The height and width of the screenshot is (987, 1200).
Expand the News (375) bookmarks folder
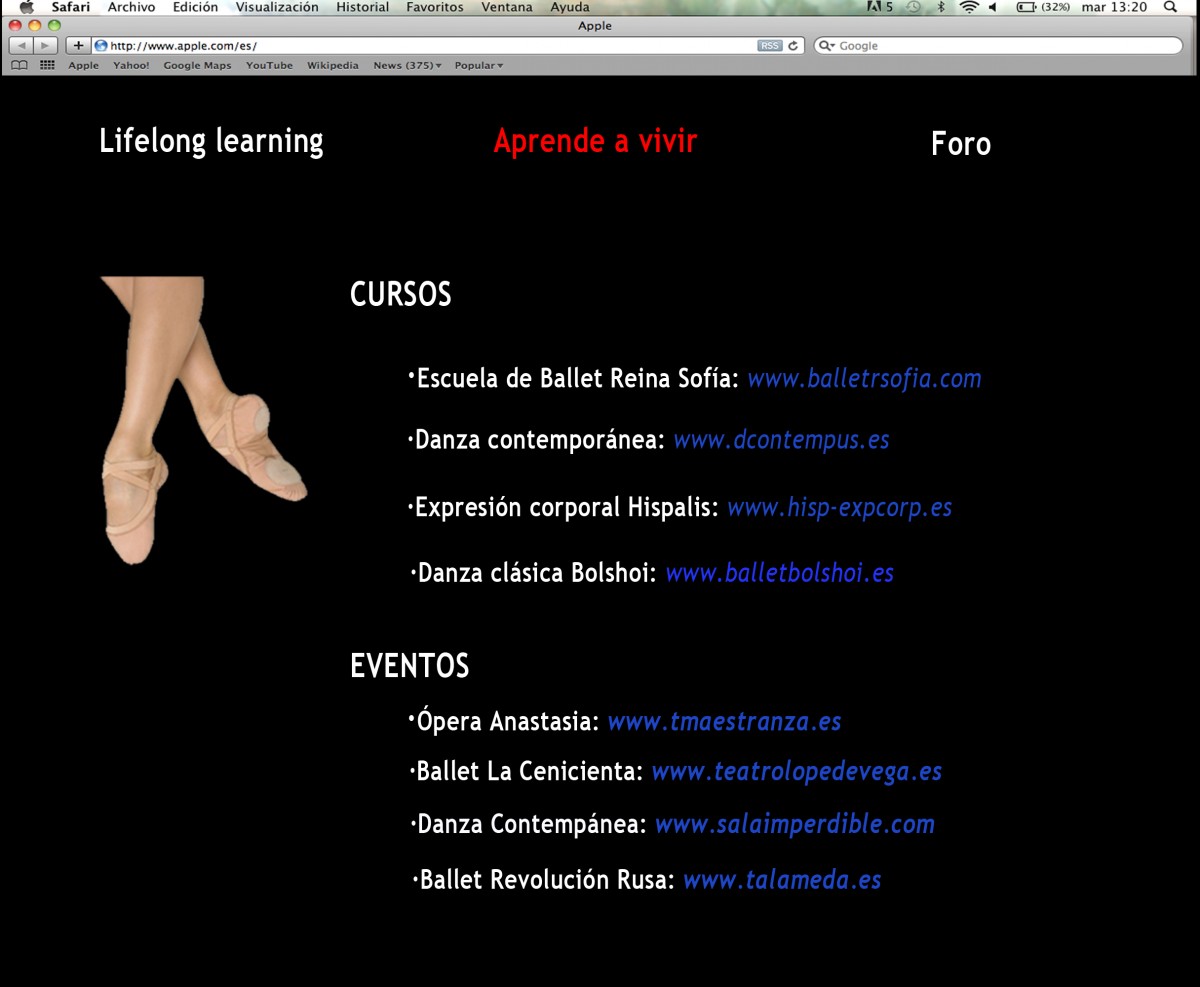(x=407, y=65)
